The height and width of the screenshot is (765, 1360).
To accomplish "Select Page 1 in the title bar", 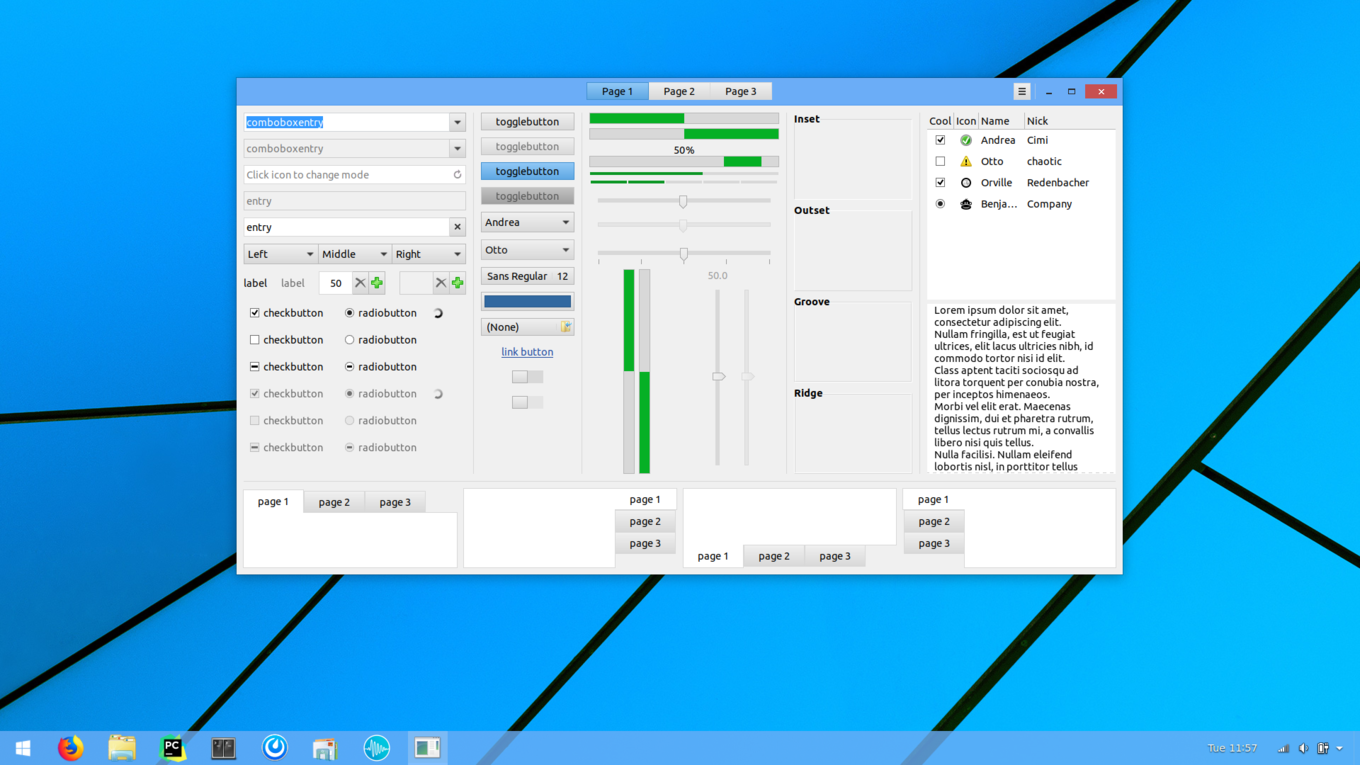I will (617, 91).
